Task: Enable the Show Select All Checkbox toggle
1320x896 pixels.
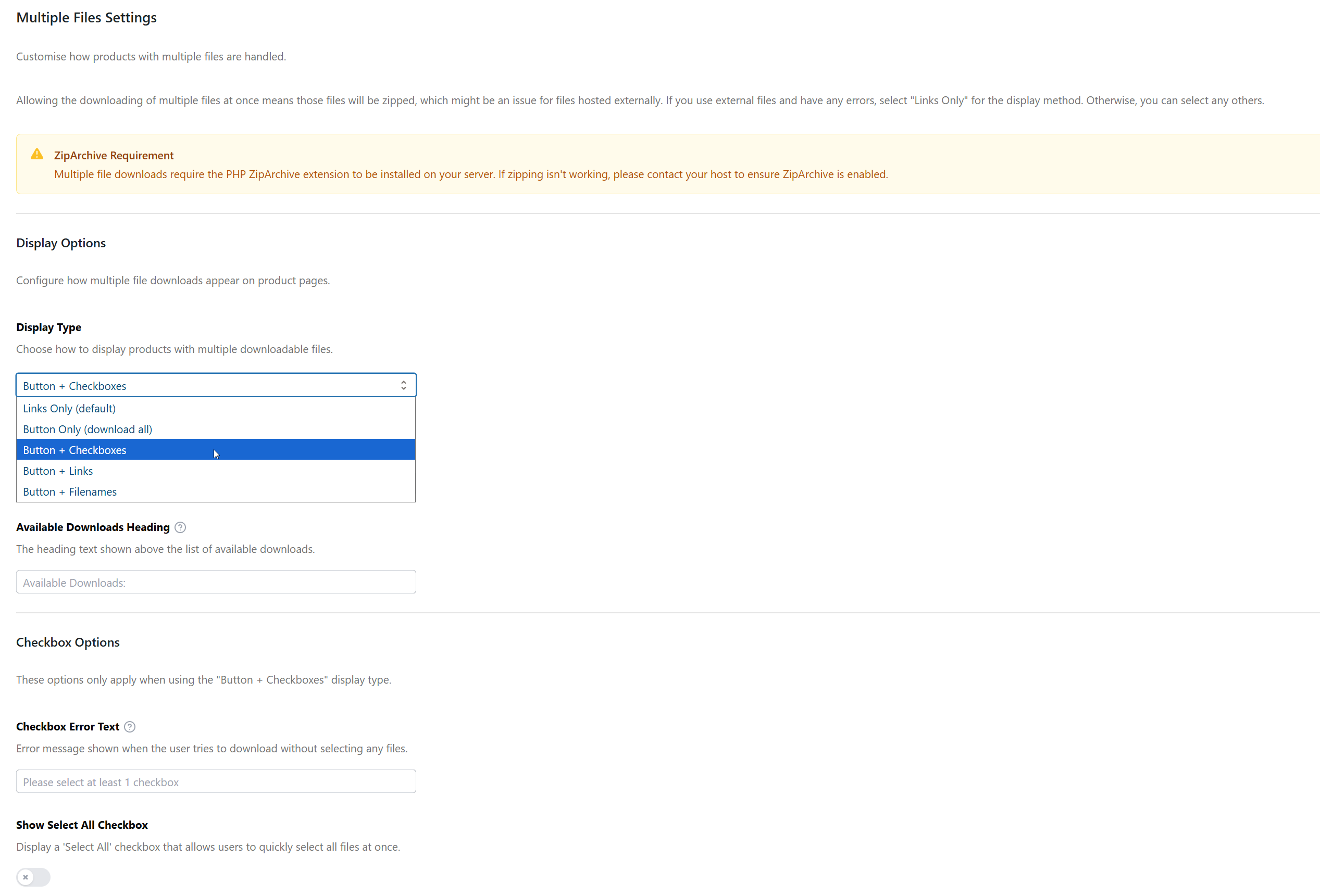Action: coord(33,877)
